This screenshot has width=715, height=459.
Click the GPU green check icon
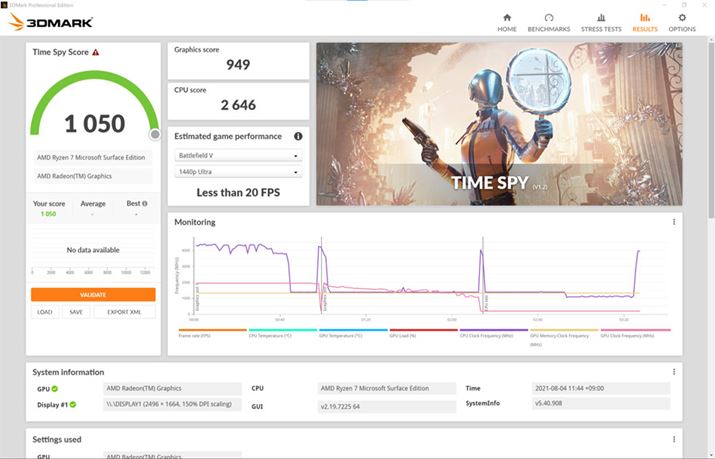point(55,389)
